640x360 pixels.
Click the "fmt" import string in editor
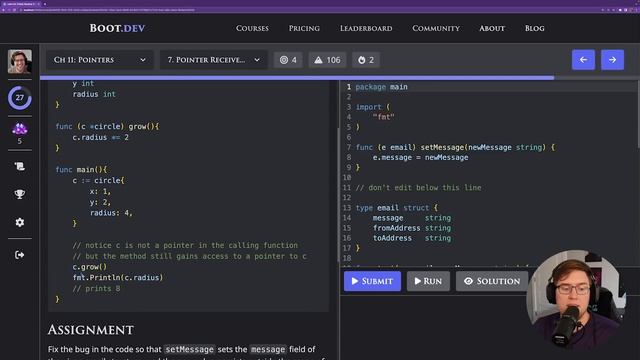(383, 117)
